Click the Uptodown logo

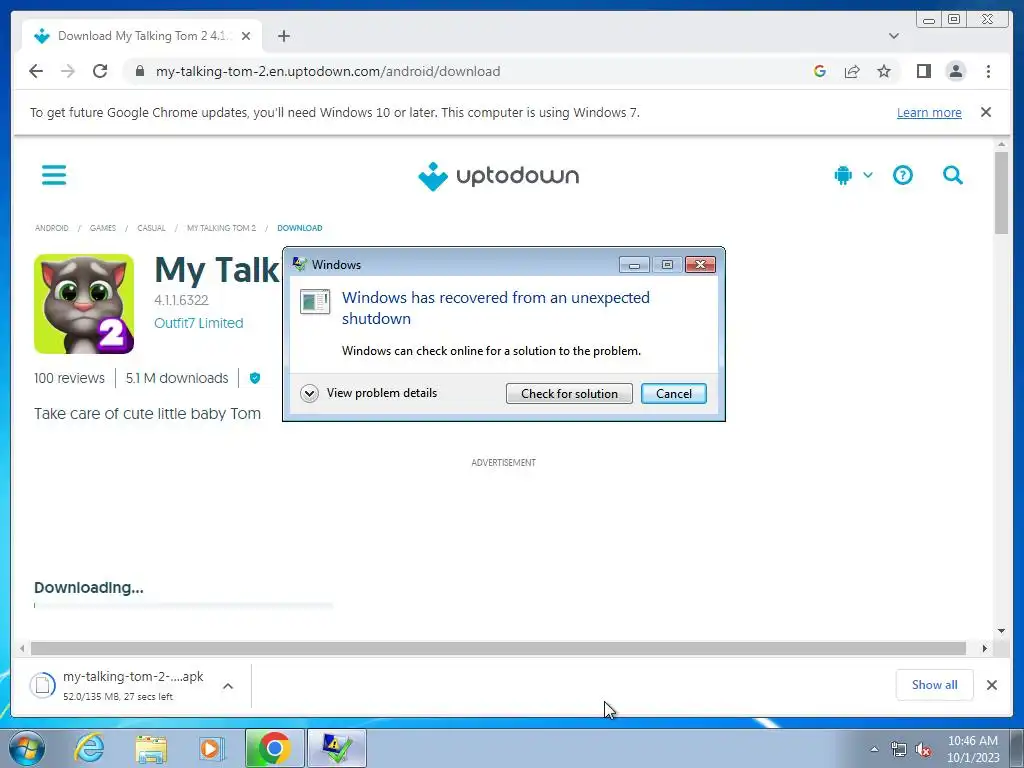(x=498, y=176)
